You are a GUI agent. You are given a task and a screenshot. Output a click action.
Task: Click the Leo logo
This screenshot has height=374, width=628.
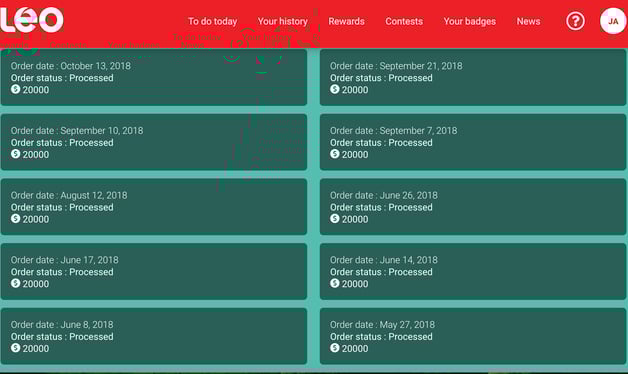click(x=32, y=20)
